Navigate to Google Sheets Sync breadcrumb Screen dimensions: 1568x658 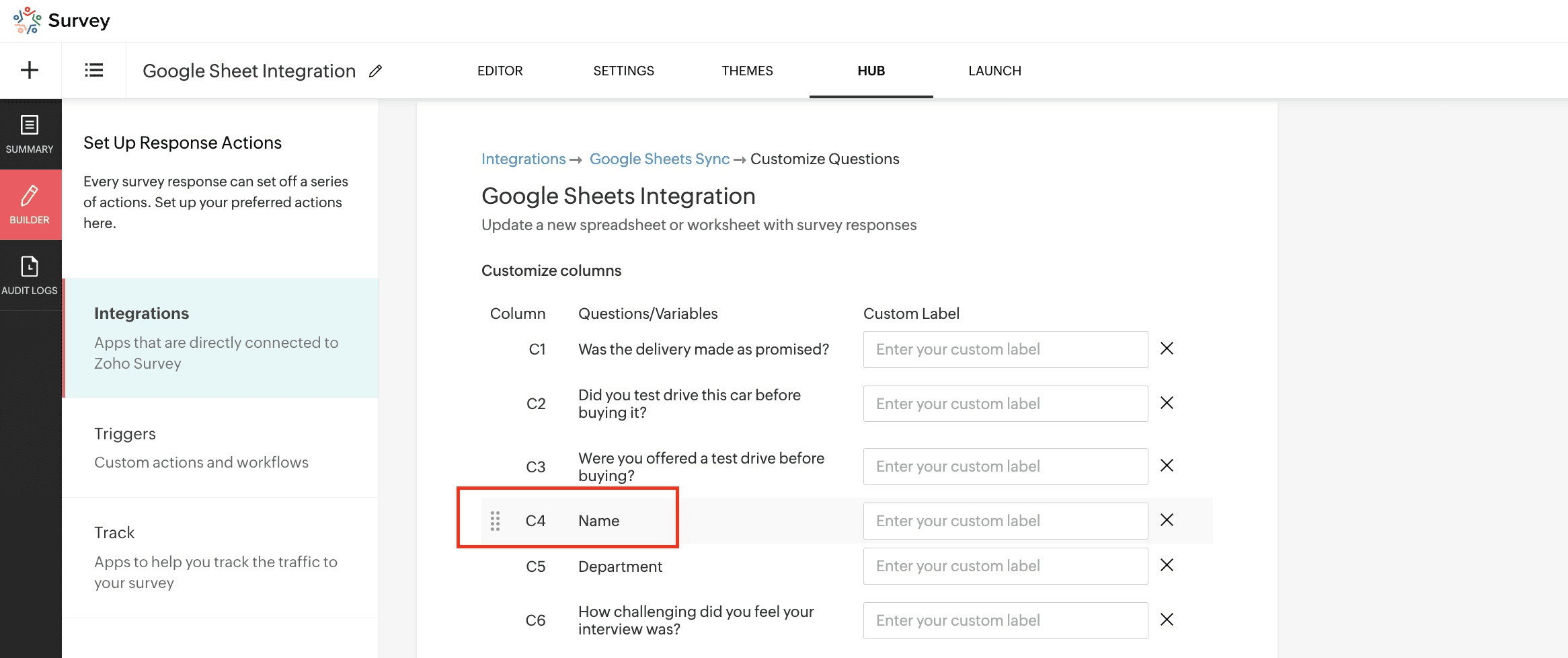click(x=659, y=159)
